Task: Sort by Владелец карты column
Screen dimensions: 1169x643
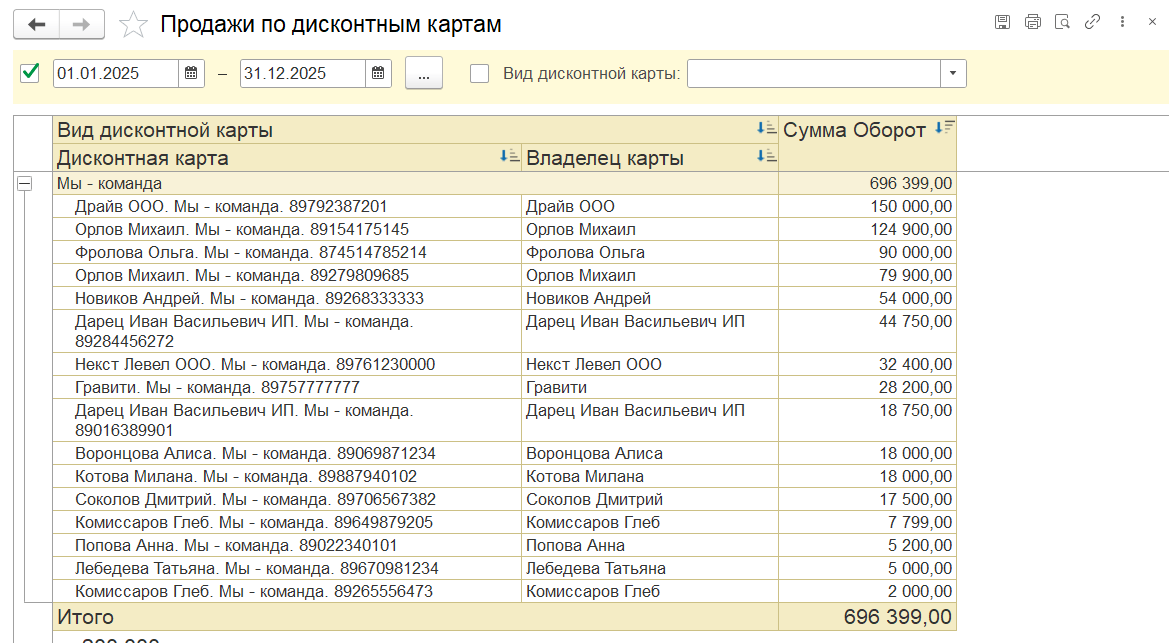Action: (x=766, y=155)
